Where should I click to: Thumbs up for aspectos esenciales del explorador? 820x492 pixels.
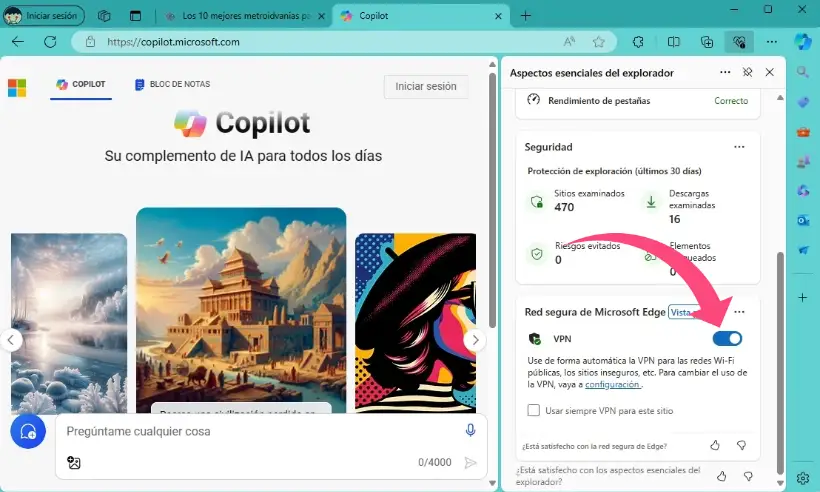(722, 476)
